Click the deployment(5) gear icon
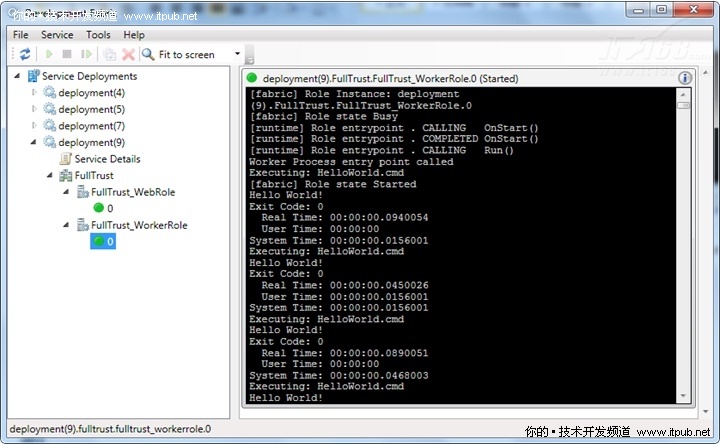 point(50,109)
